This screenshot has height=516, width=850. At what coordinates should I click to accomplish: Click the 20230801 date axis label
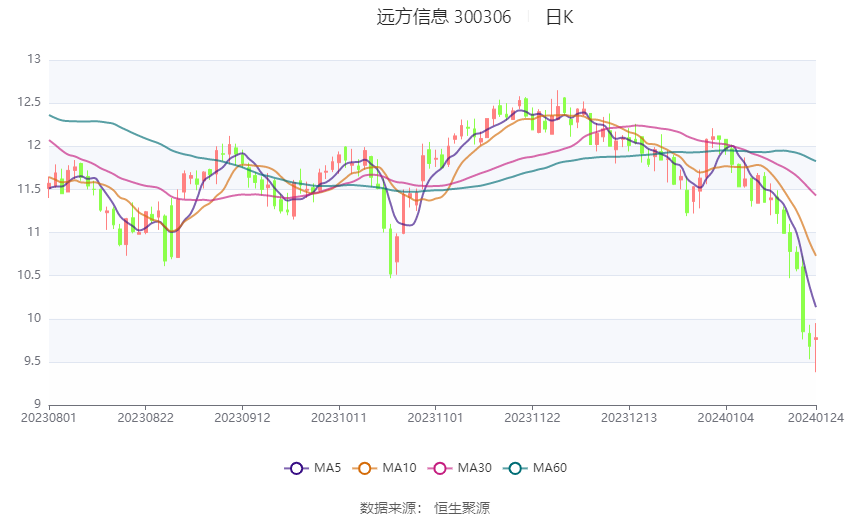(x=49, y=418)
